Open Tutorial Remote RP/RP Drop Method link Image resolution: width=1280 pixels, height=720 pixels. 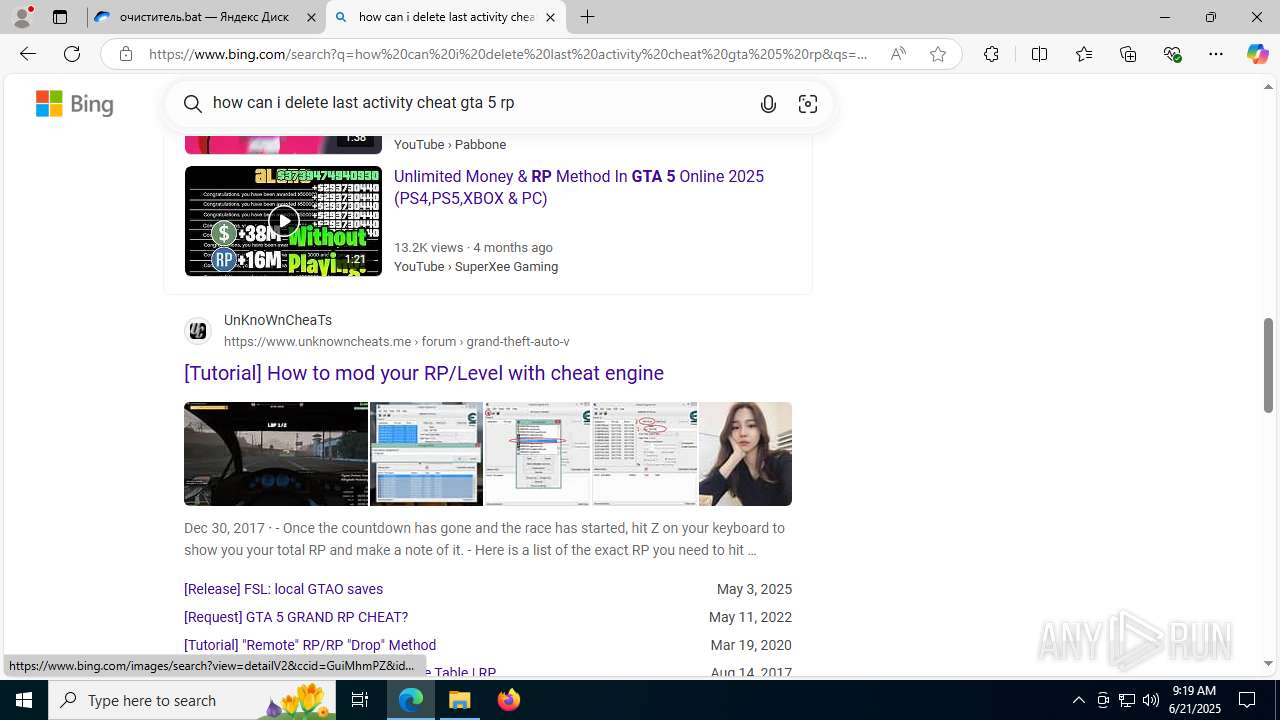pos(310,645)
